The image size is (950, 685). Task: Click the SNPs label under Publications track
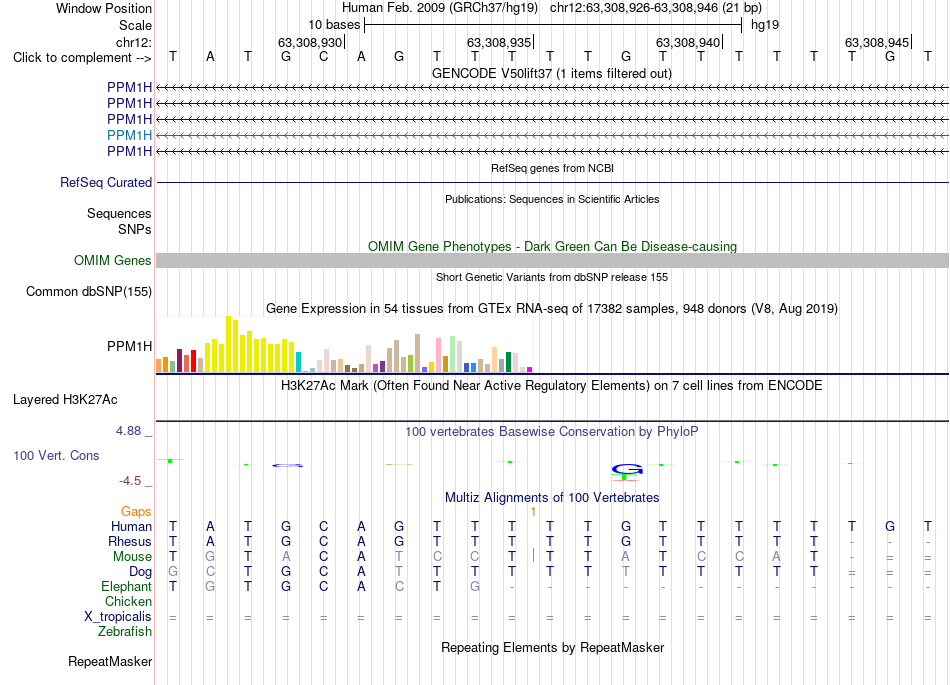[135, 230]
